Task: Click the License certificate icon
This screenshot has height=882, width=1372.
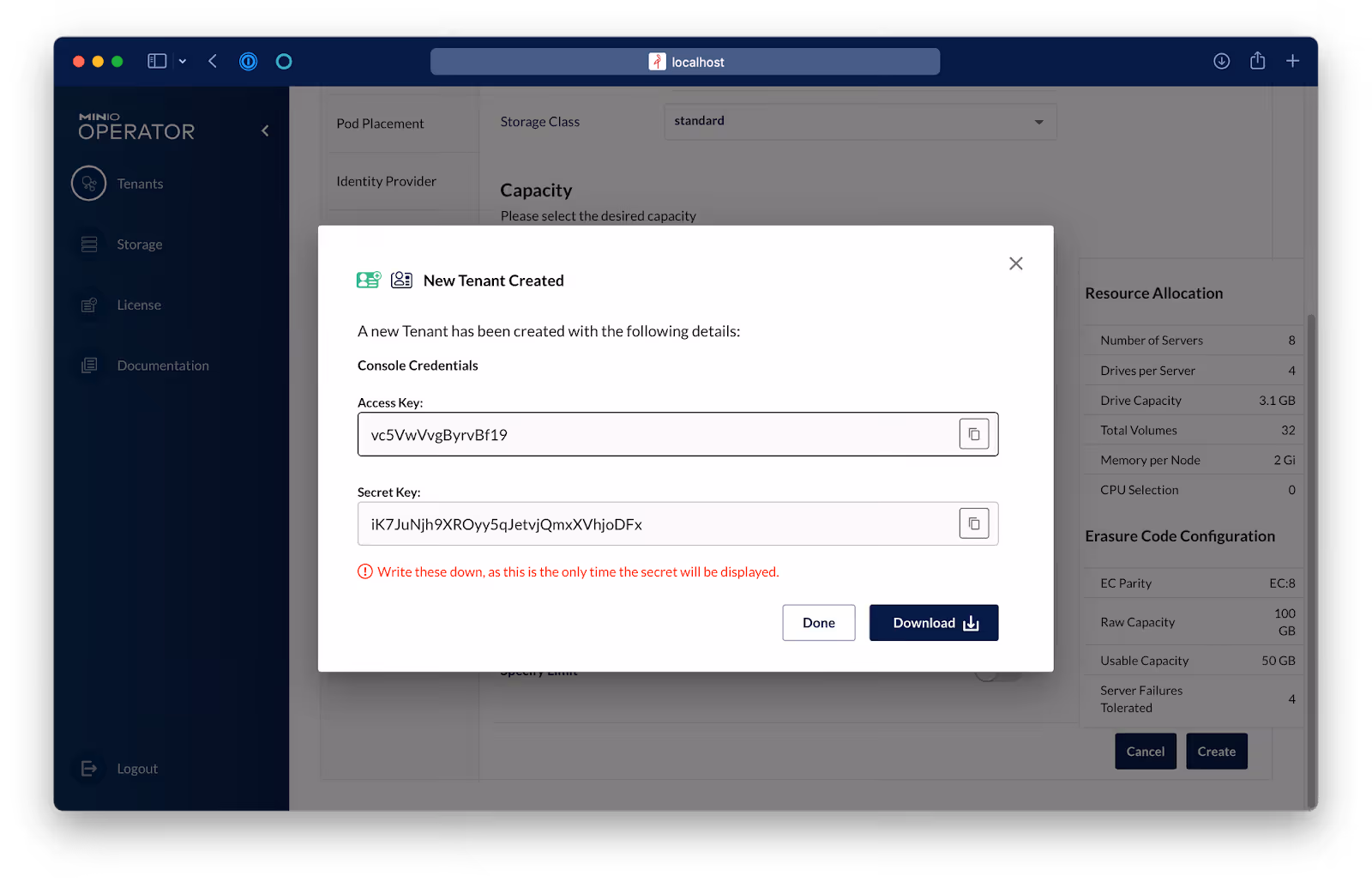Action: click(x=89, y=305)
